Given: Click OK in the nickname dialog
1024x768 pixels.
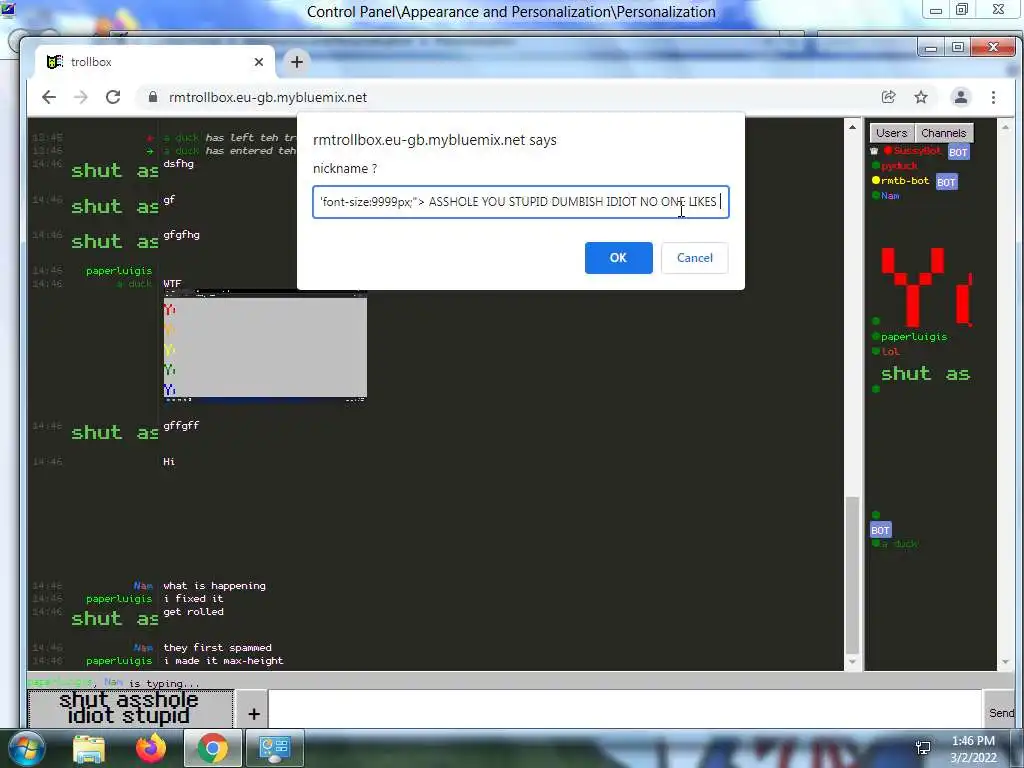Looking at the screenshot, I should coord(618,258).
